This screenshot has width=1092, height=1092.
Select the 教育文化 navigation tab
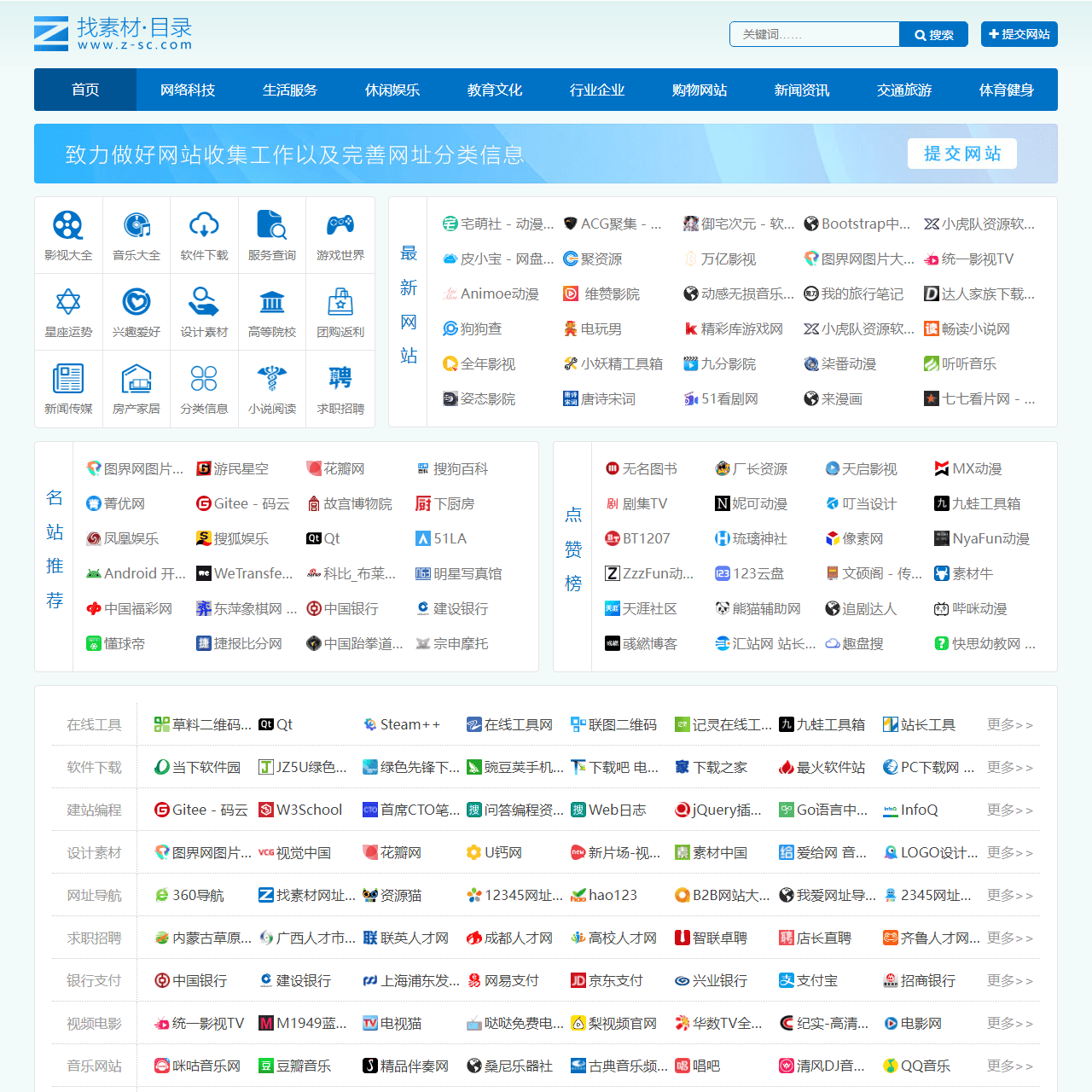click(495, 90)
